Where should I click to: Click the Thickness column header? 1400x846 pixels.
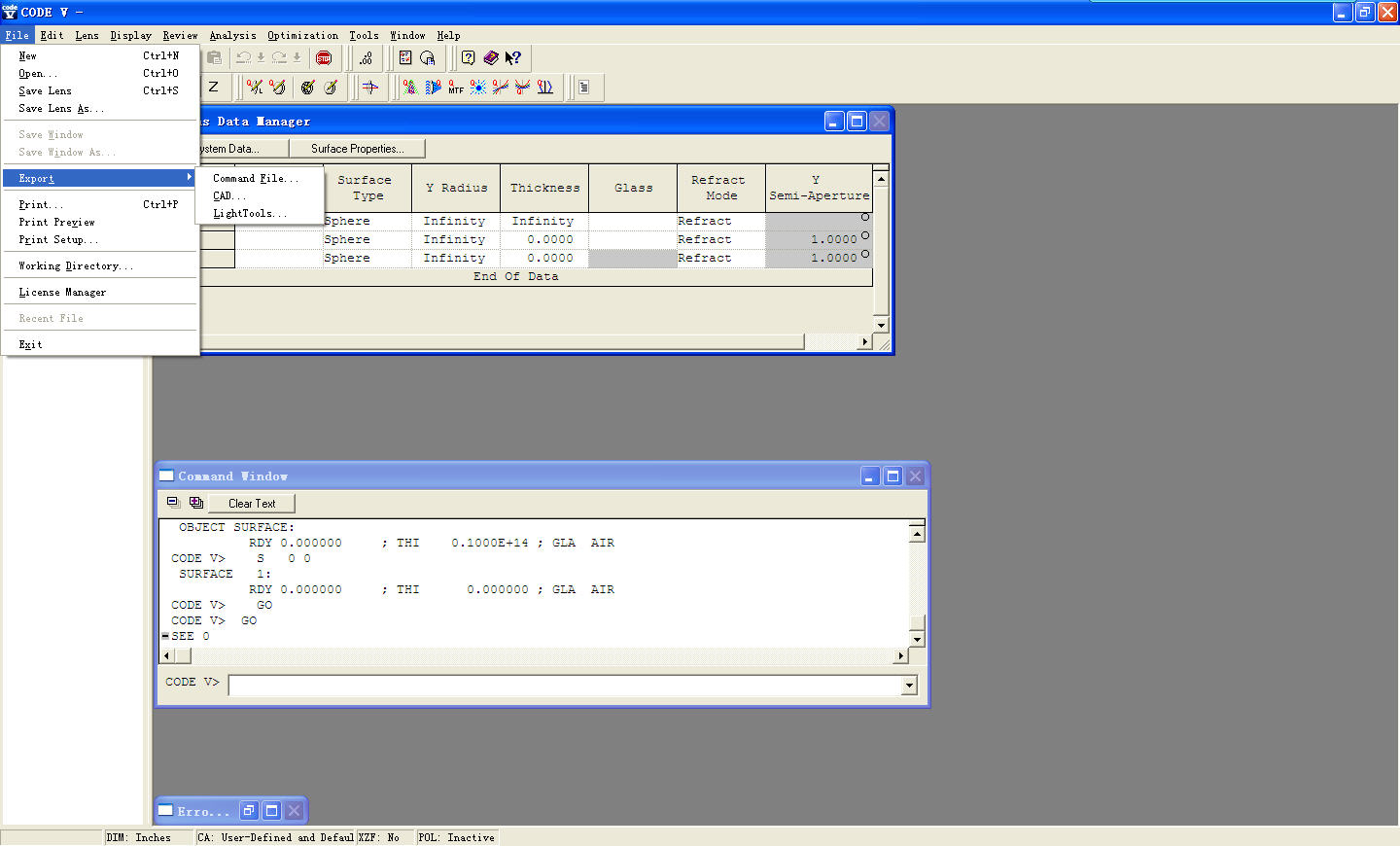tap(544, 189)
